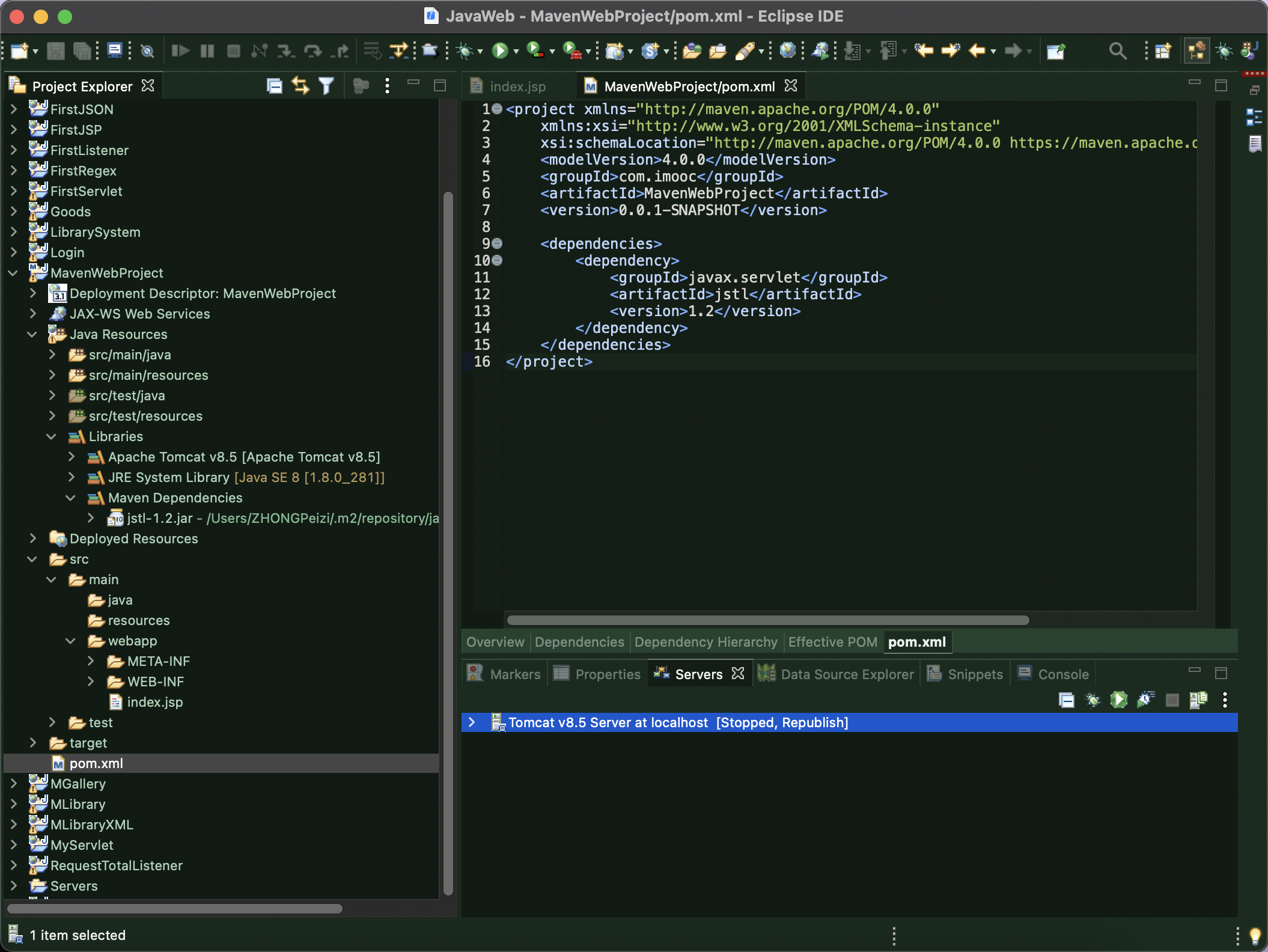Image resolution: width=1268 pixels, height=952 pixels.
Task: Click the Save All toolbar icon
Action: tap(82, 51)
